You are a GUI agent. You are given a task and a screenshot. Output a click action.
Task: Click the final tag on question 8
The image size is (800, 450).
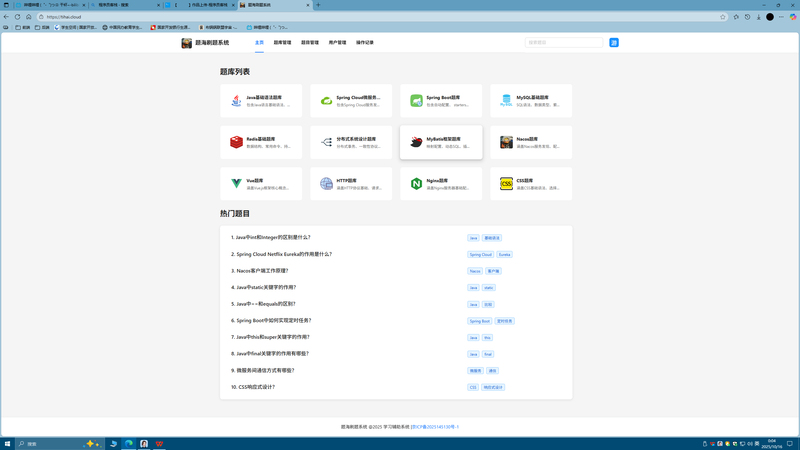pyautogui.click(x=488, y=354)
